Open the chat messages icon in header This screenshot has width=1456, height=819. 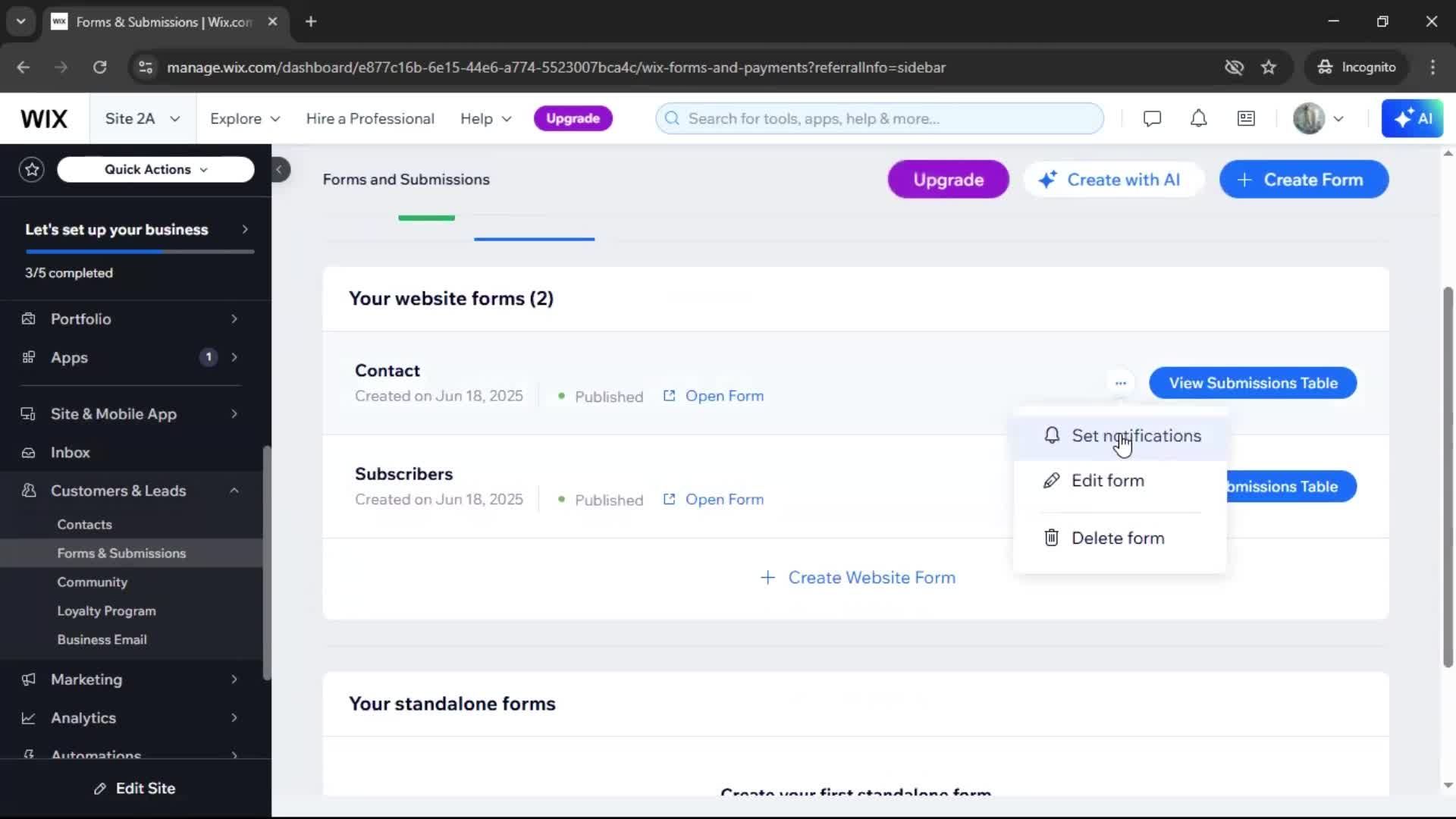(1152, 118)
